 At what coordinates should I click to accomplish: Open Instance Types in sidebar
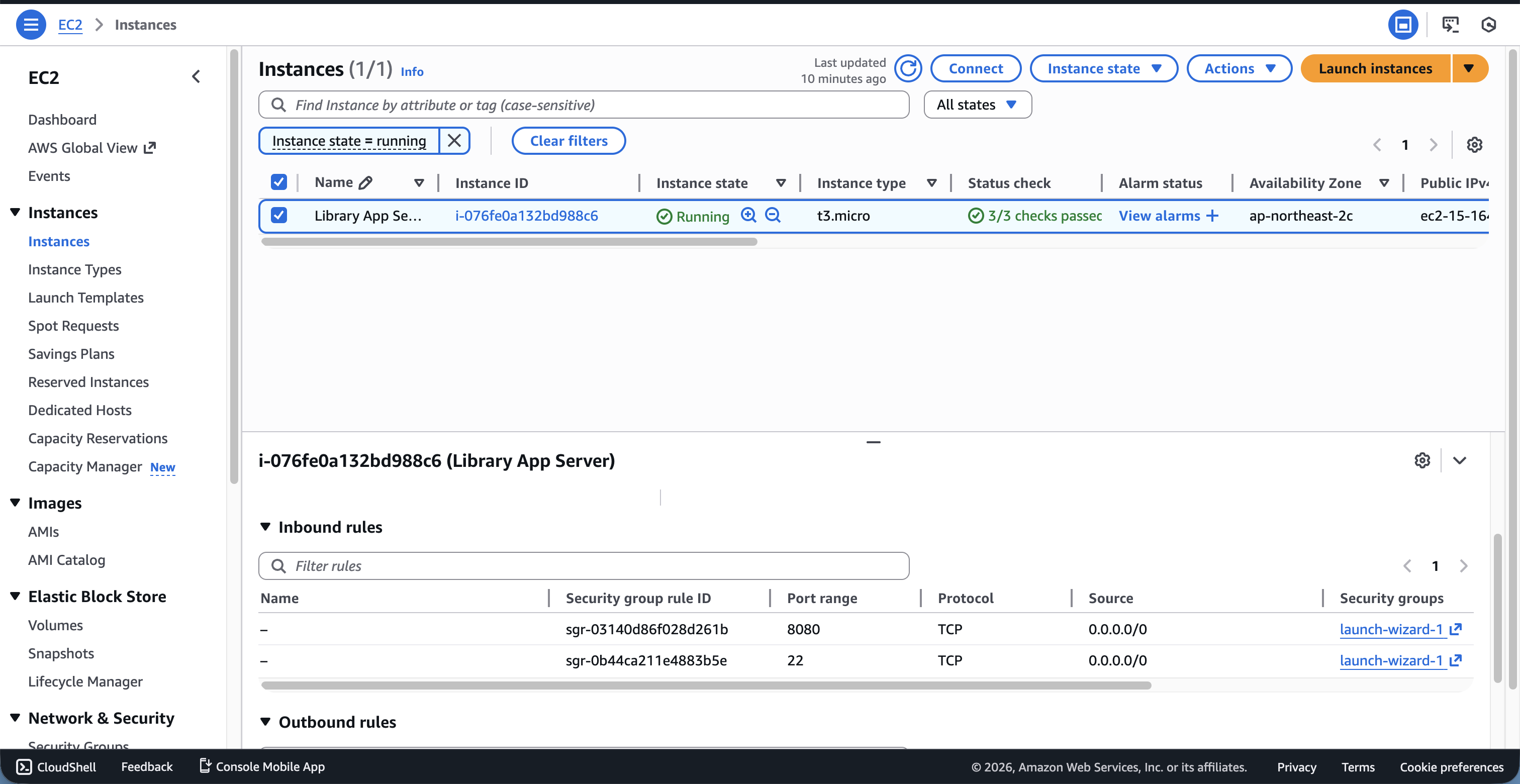(75, 269)
